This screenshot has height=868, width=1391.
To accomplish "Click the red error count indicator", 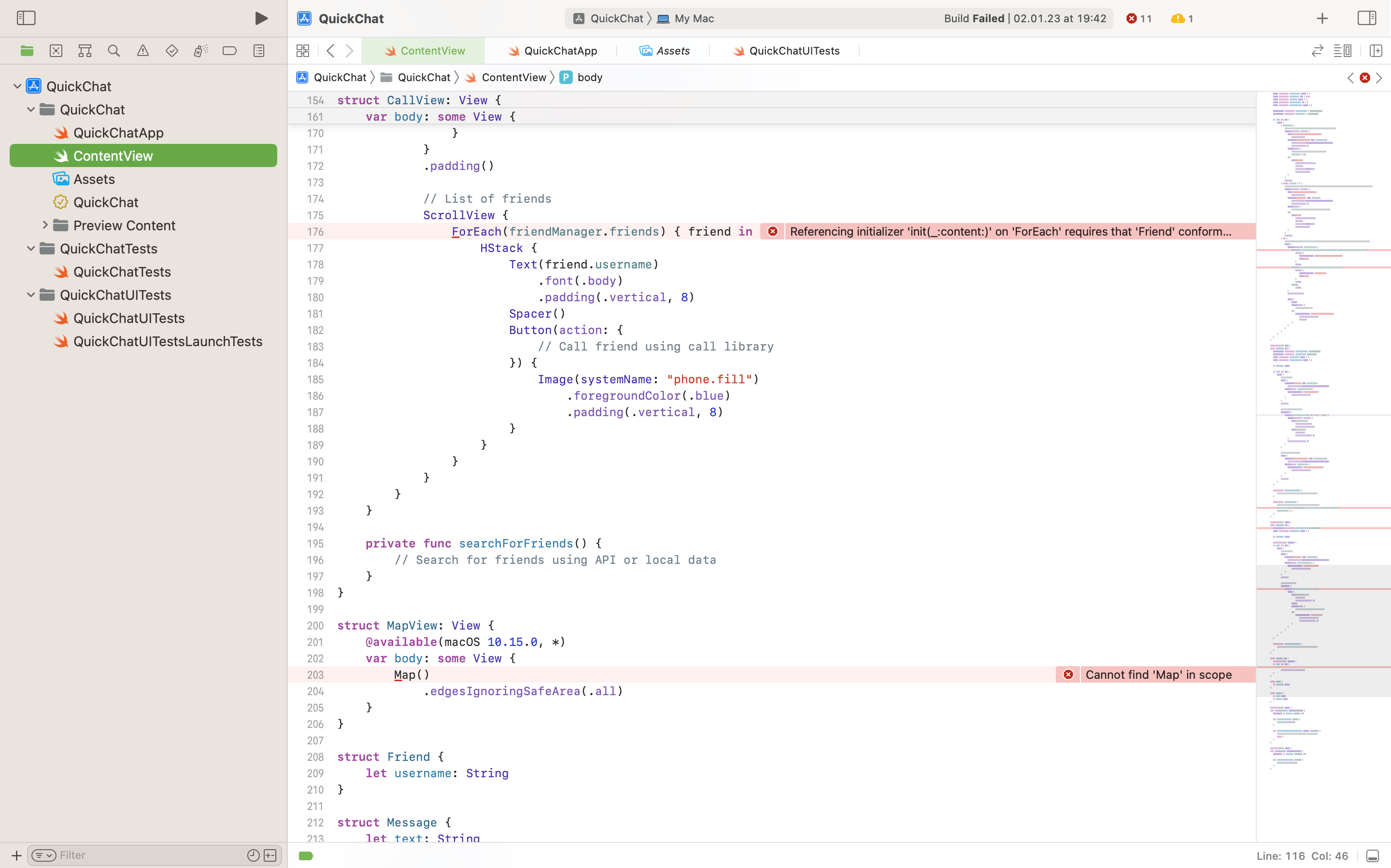I will pyautogui.click(x=1139, y=18).
